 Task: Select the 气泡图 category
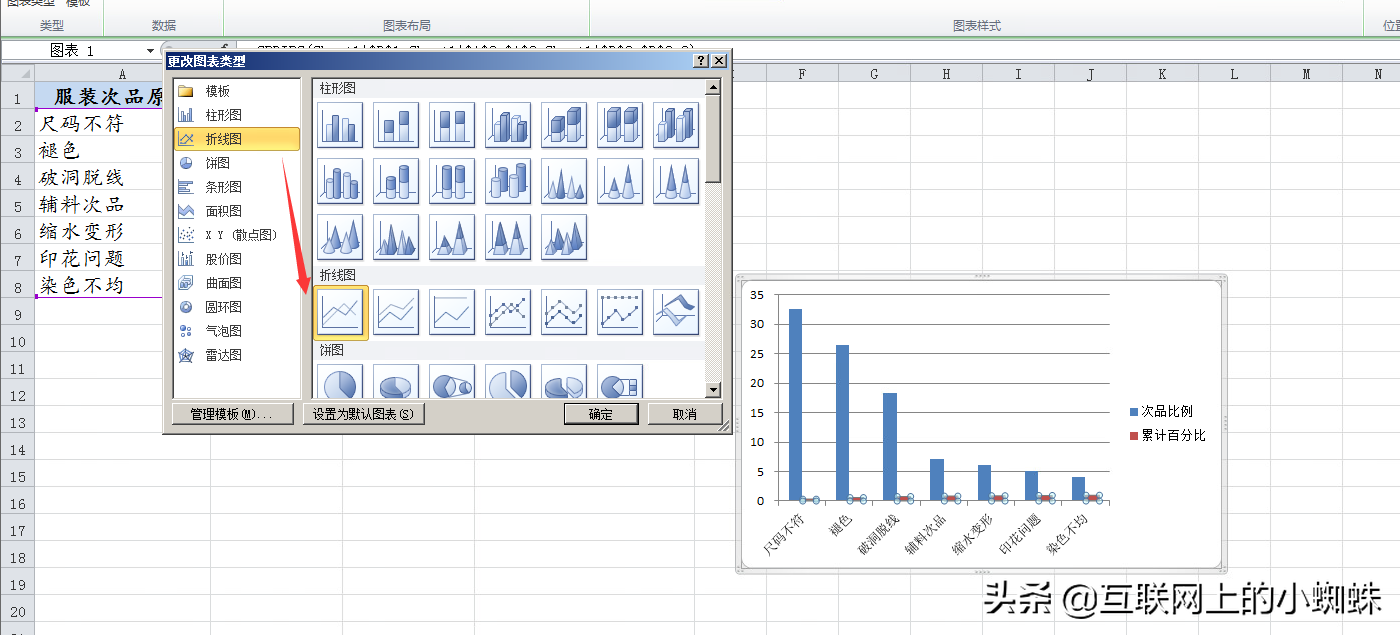coord(236,331)
